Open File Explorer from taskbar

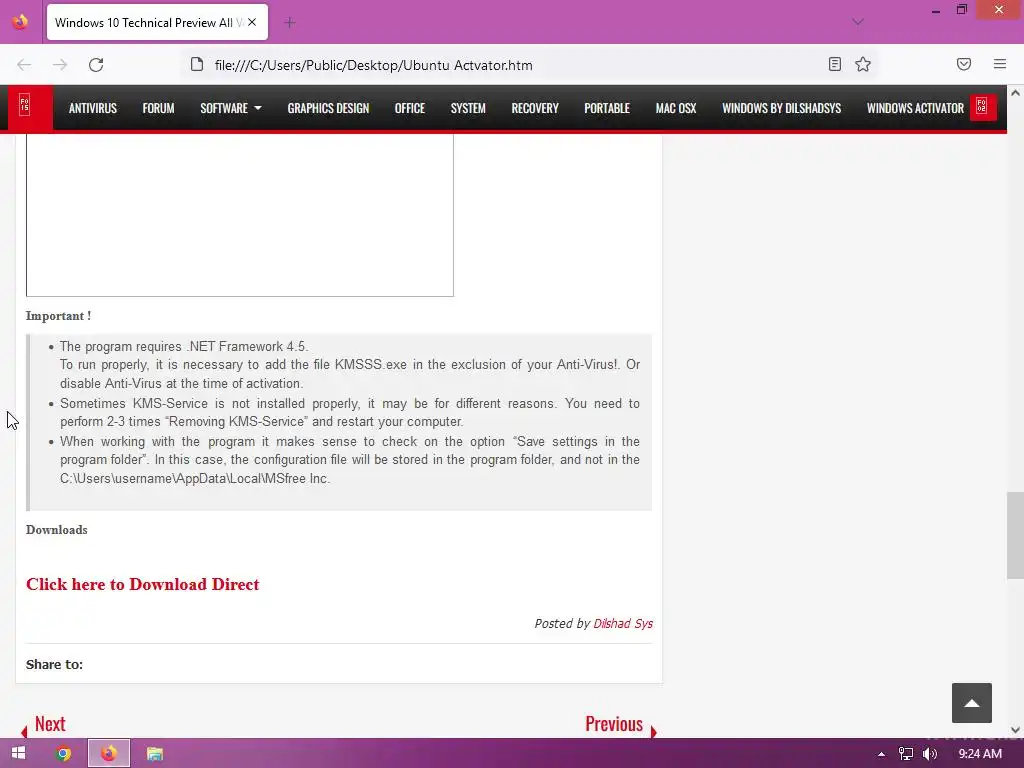click(155, 754)
